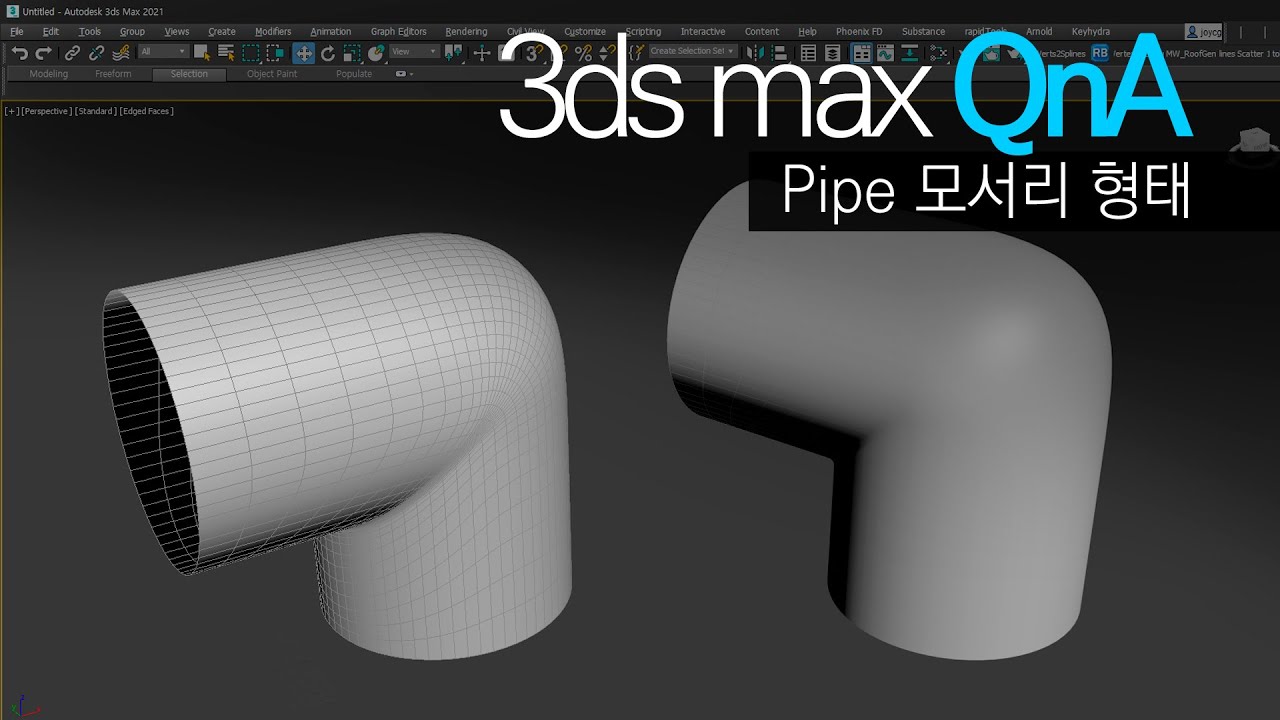Activate the Select and Rotate tool
Image resolution: width=1280 pixels, height=720 pixels.
coord(327,53)
